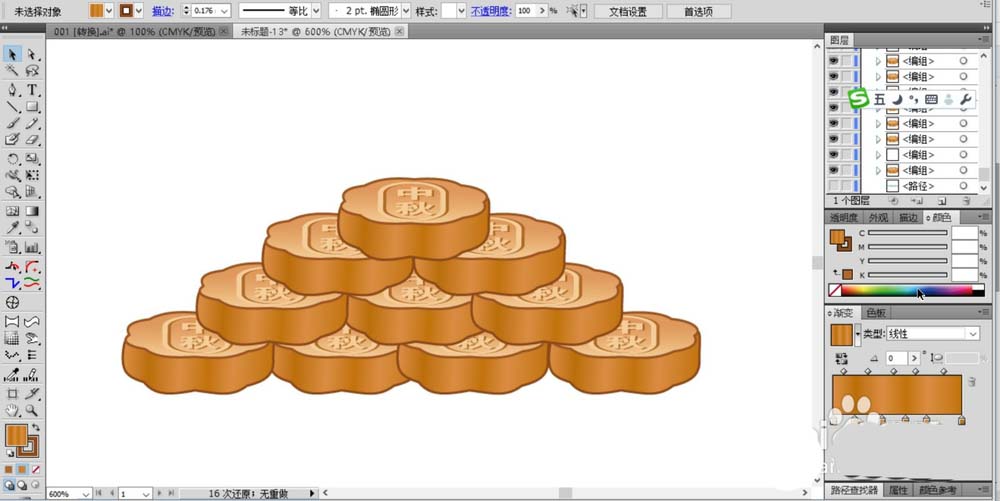This screenshot has width=1000, height=501.
Task: Open the 色板 panel tab
Action: [876, 313]
